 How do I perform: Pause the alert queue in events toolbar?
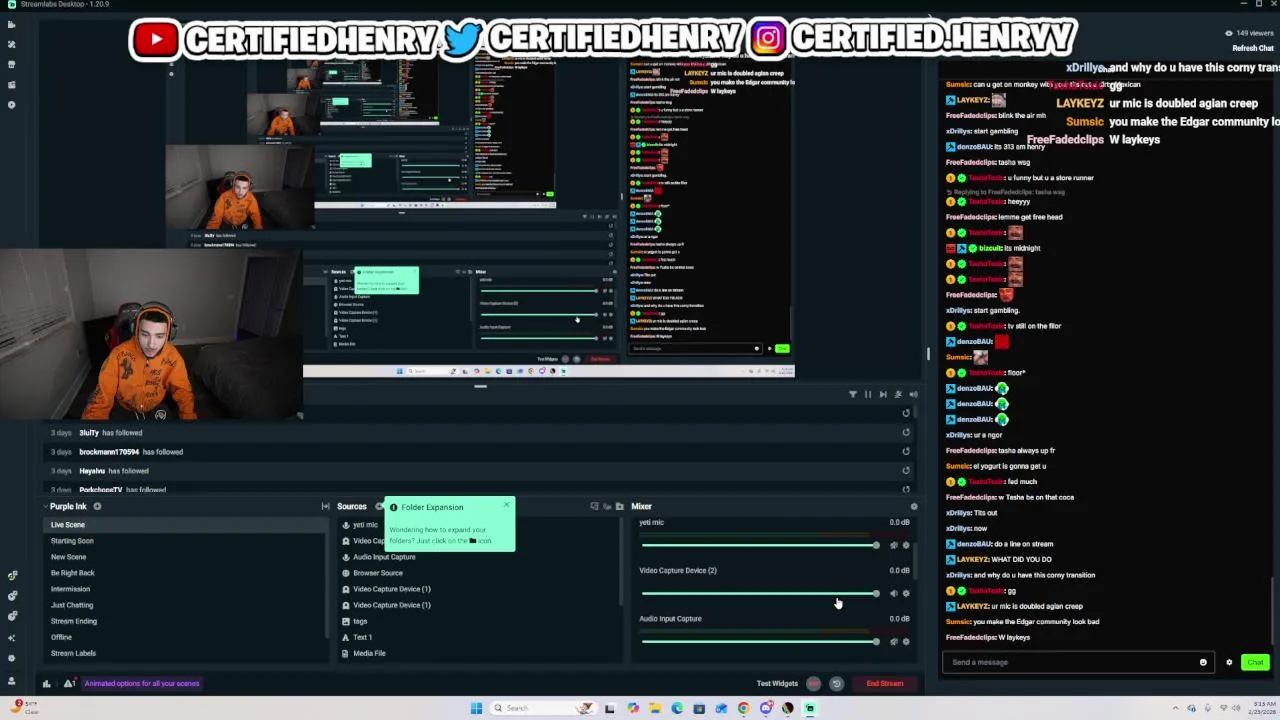point(868,394)
